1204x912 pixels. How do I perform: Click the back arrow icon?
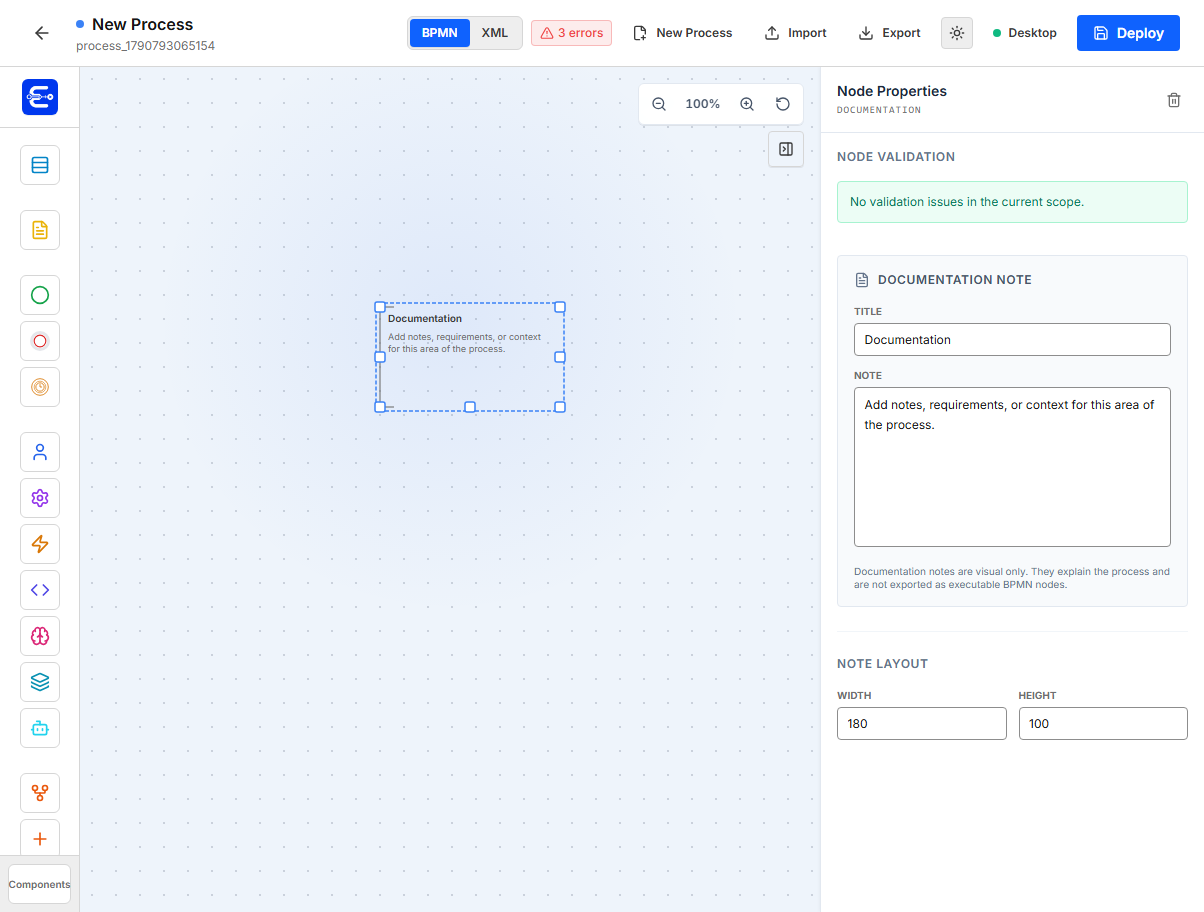(41, 33)
